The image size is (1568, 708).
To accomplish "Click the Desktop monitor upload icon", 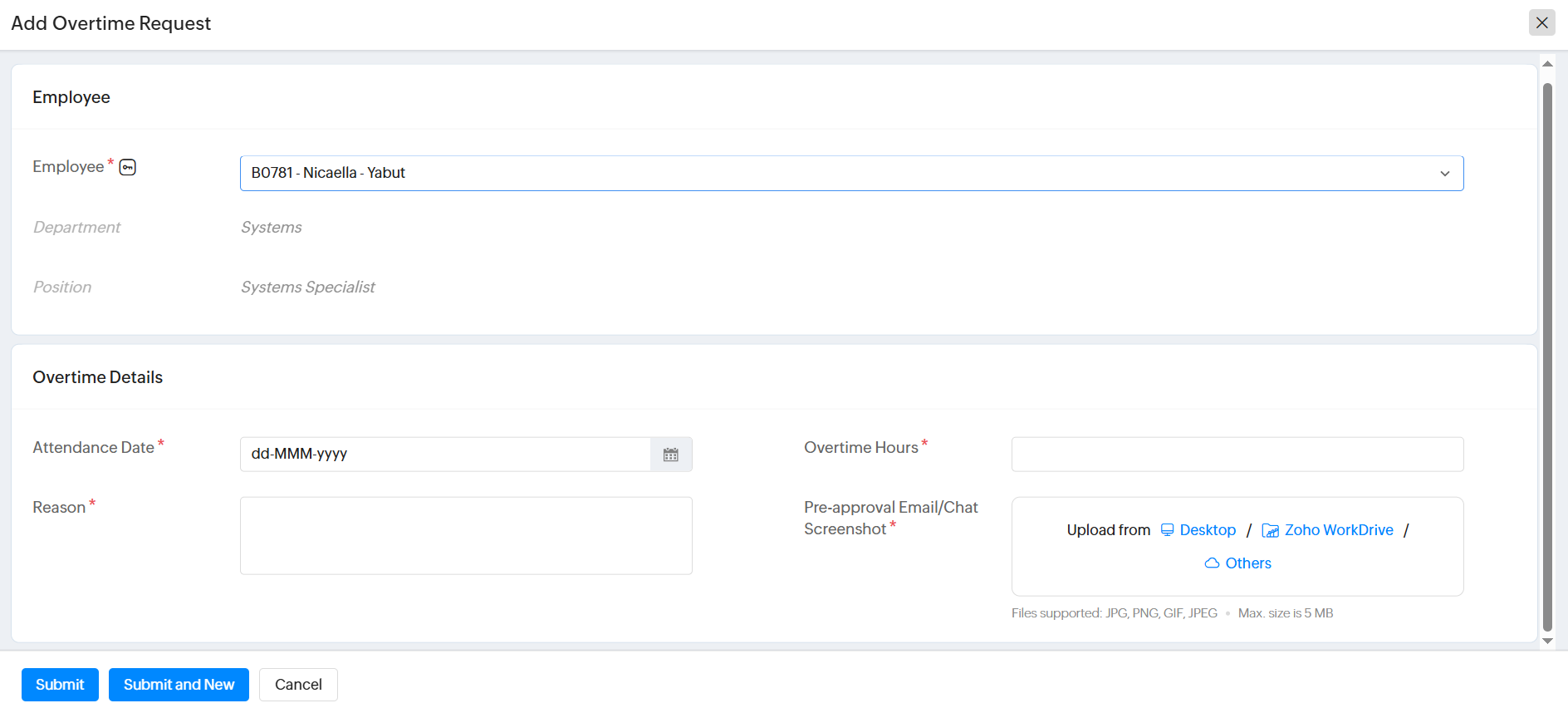I will coord(1167,530).
